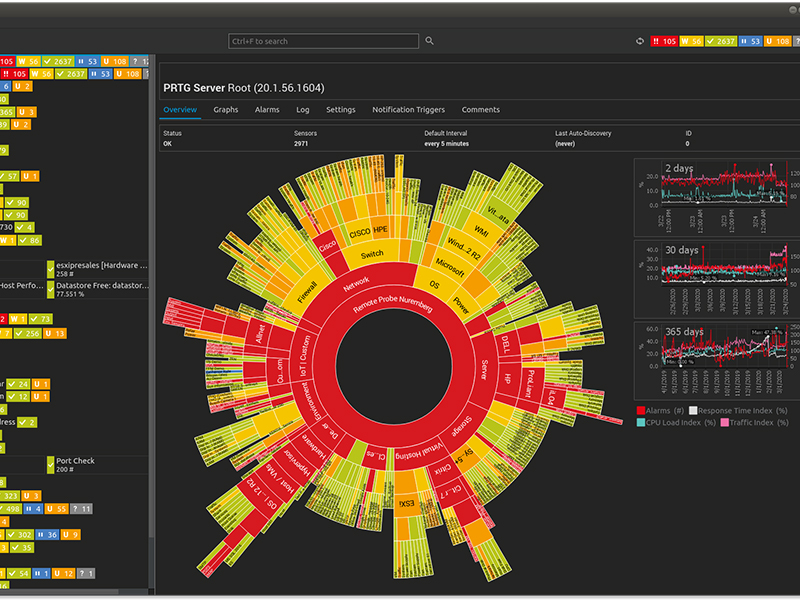Screen dimensions: 800x600
Task: Click the Firewall sunburst segment
Action: (307, 292)
